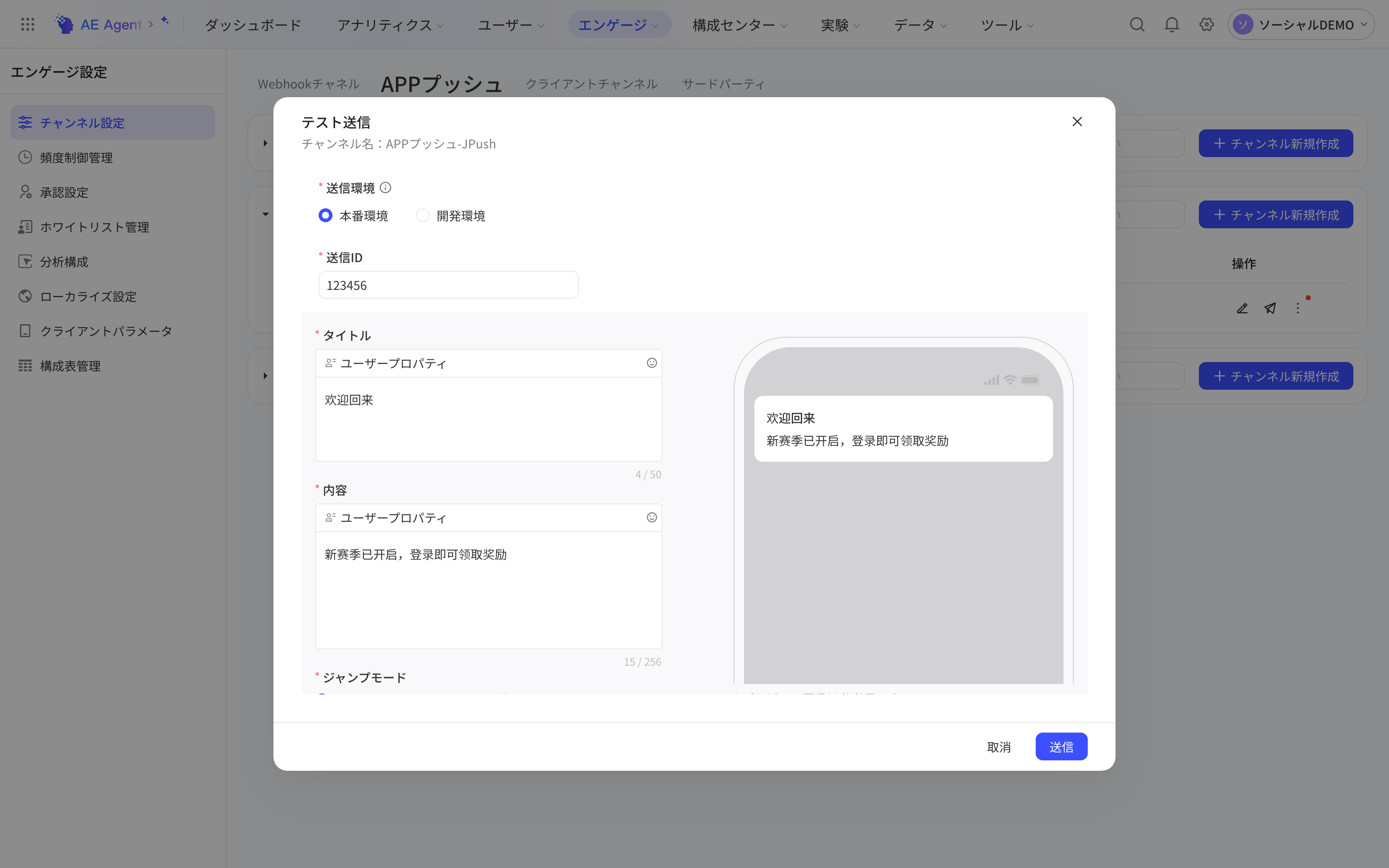Open 分析構成 in the sidebar
Viewport: 1389px width, 868px height.
(x=112, y=261)
